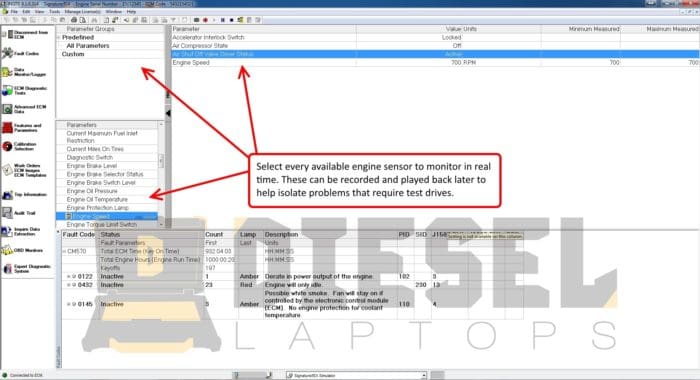
Task: Expand fault code 0432 row
Action: (69, 285)
